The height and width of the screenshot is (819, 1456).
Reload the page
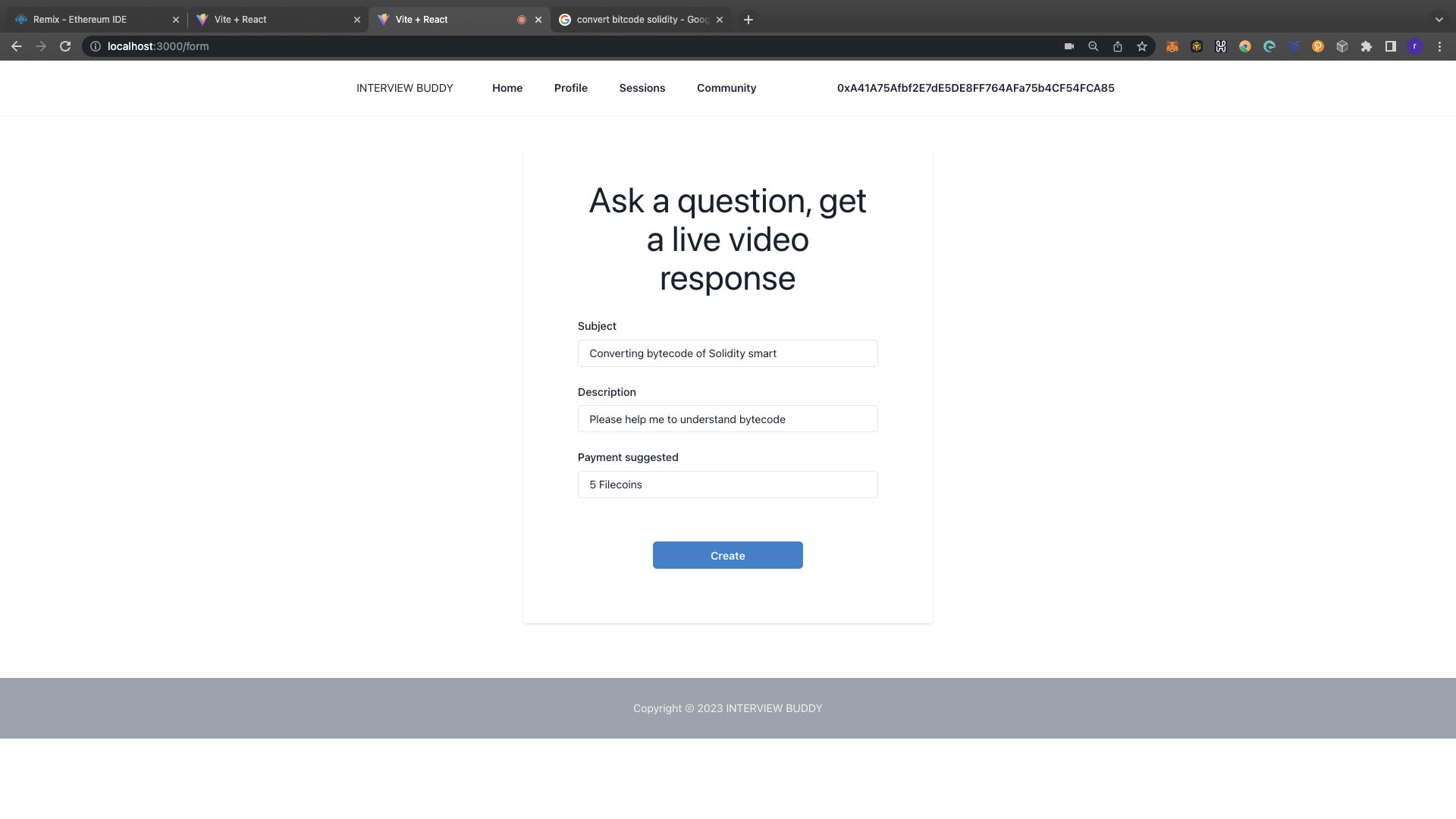[65, 46]
